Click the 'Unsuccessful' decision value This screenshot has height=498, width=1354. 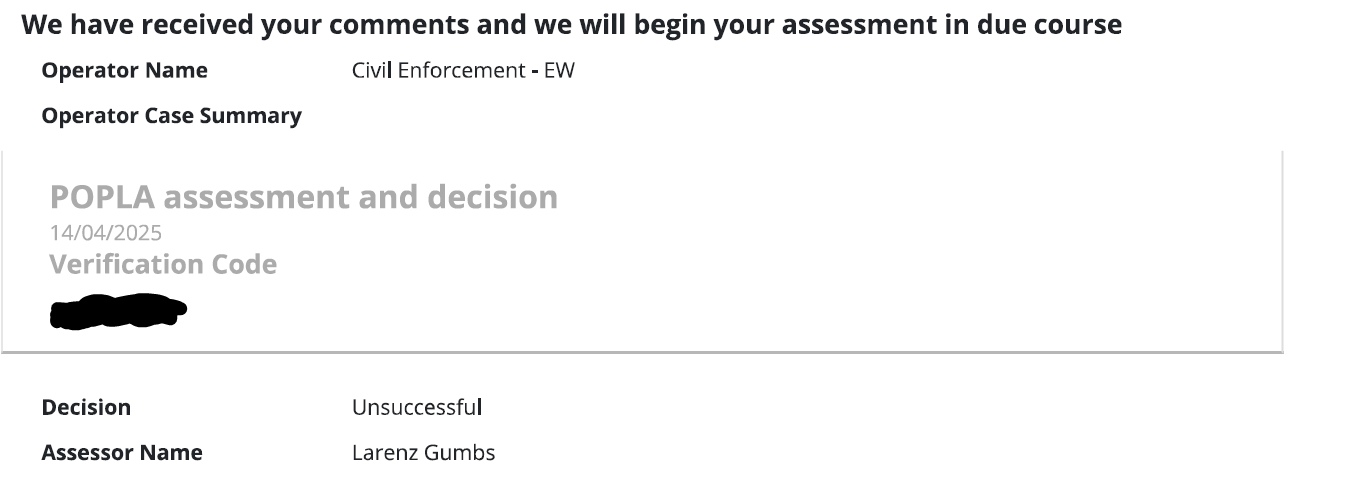[x=417, y=408]
